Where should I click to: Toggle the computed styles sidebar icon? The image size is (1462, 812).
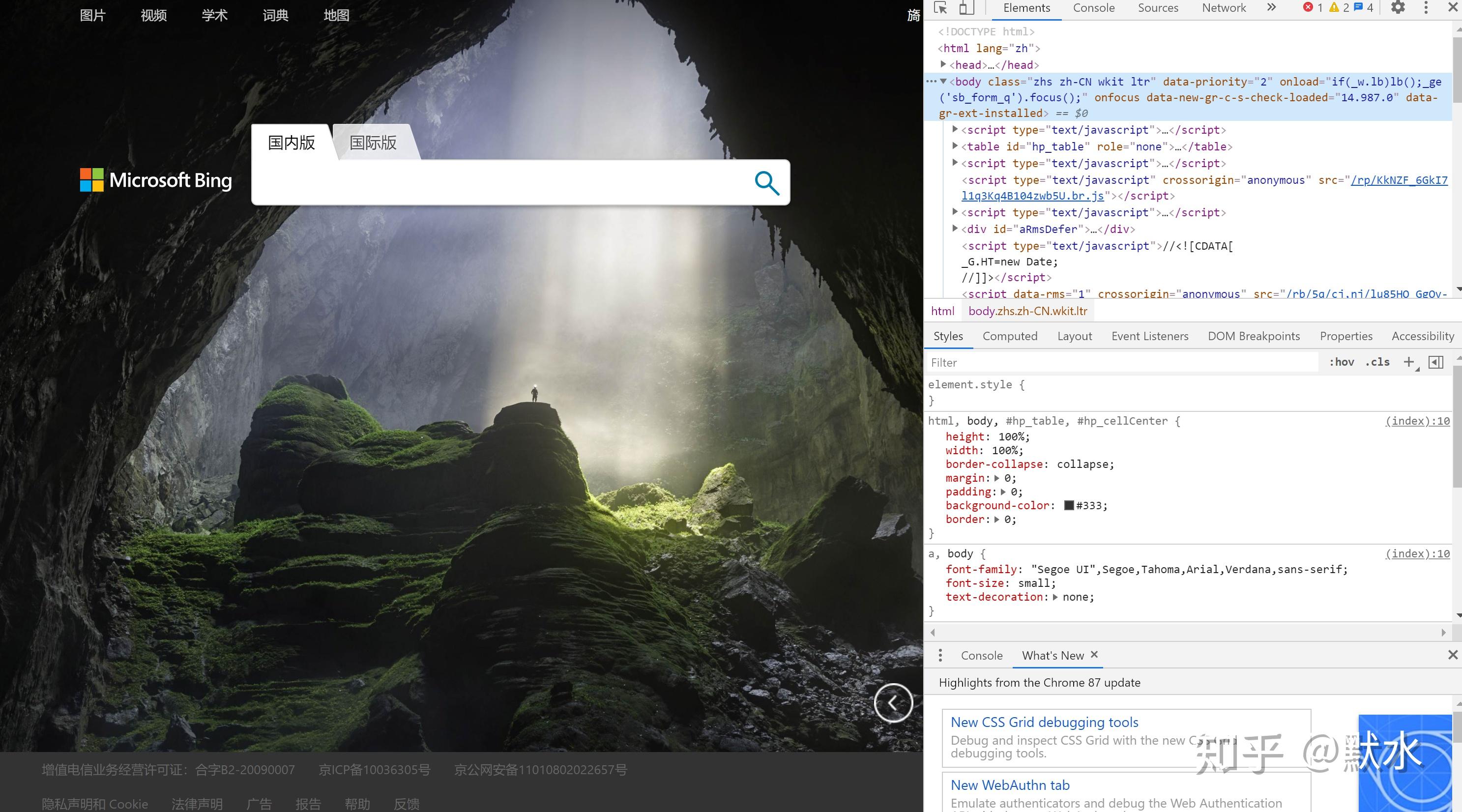(x=1436, y=362)
